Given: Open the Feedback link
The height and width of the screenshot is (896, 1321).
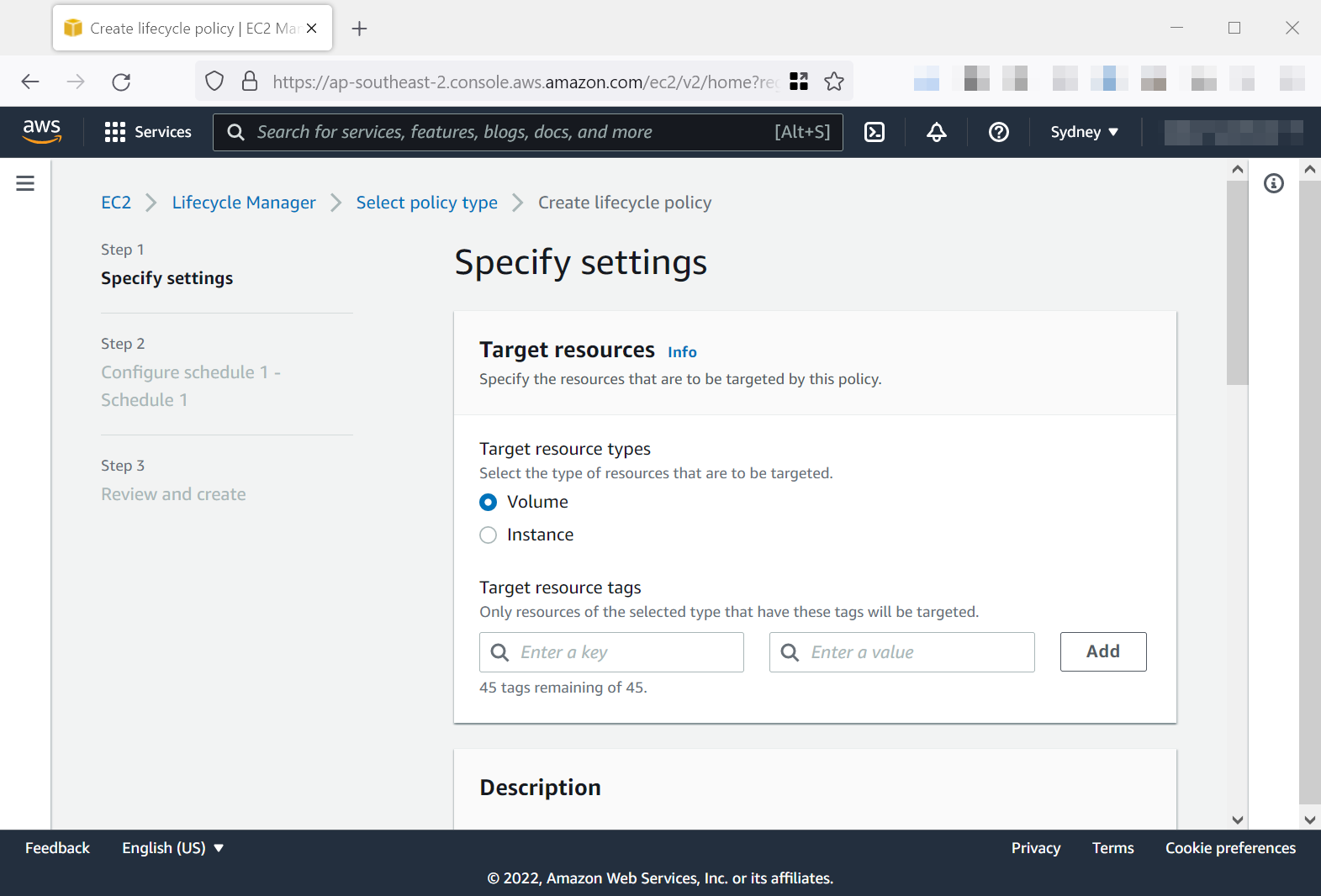Looking at the screenshot, I should point(57,848).
